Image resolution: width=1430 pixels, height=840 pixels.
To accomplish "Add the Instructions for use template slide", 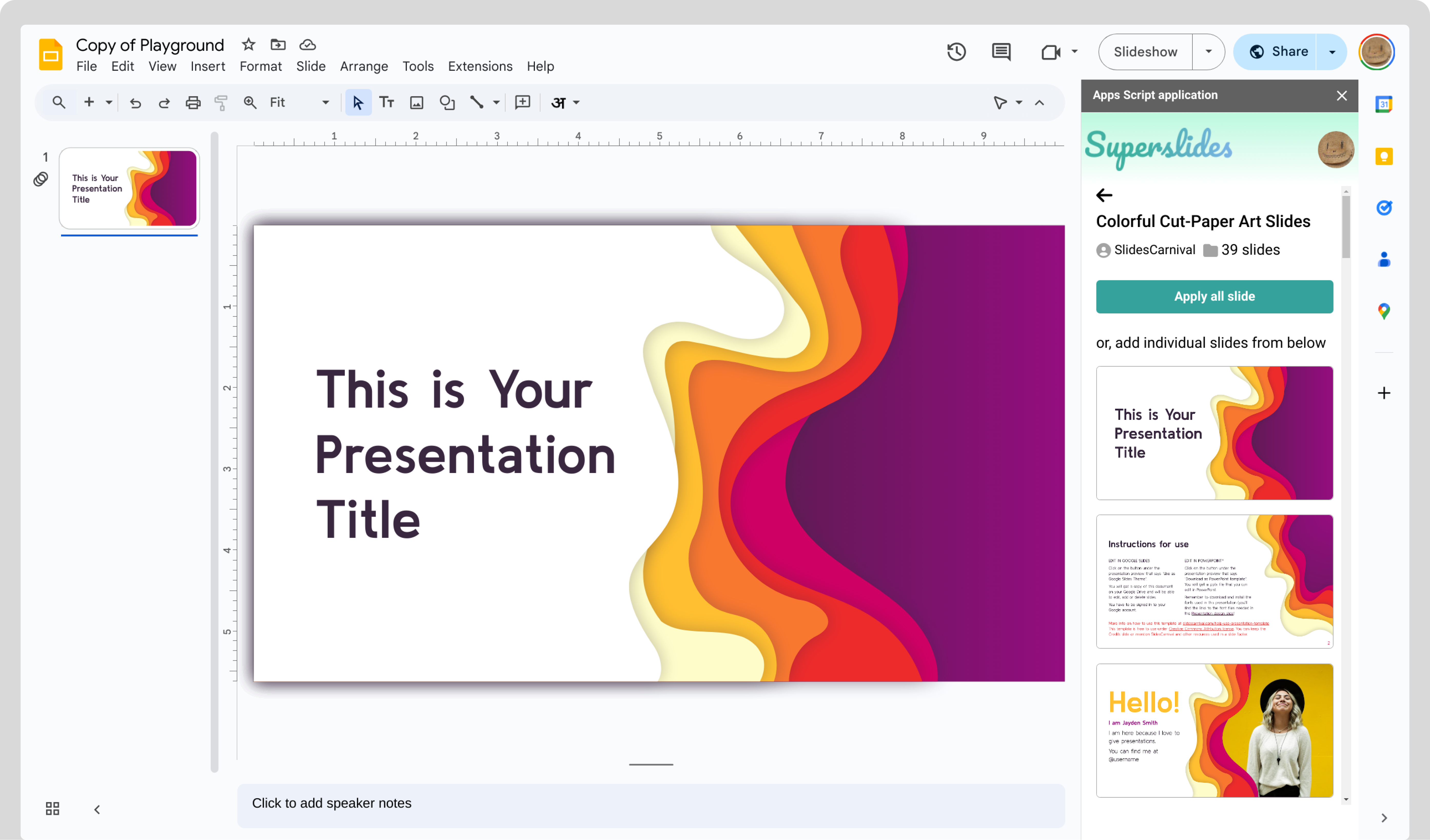I will 1214,581.
